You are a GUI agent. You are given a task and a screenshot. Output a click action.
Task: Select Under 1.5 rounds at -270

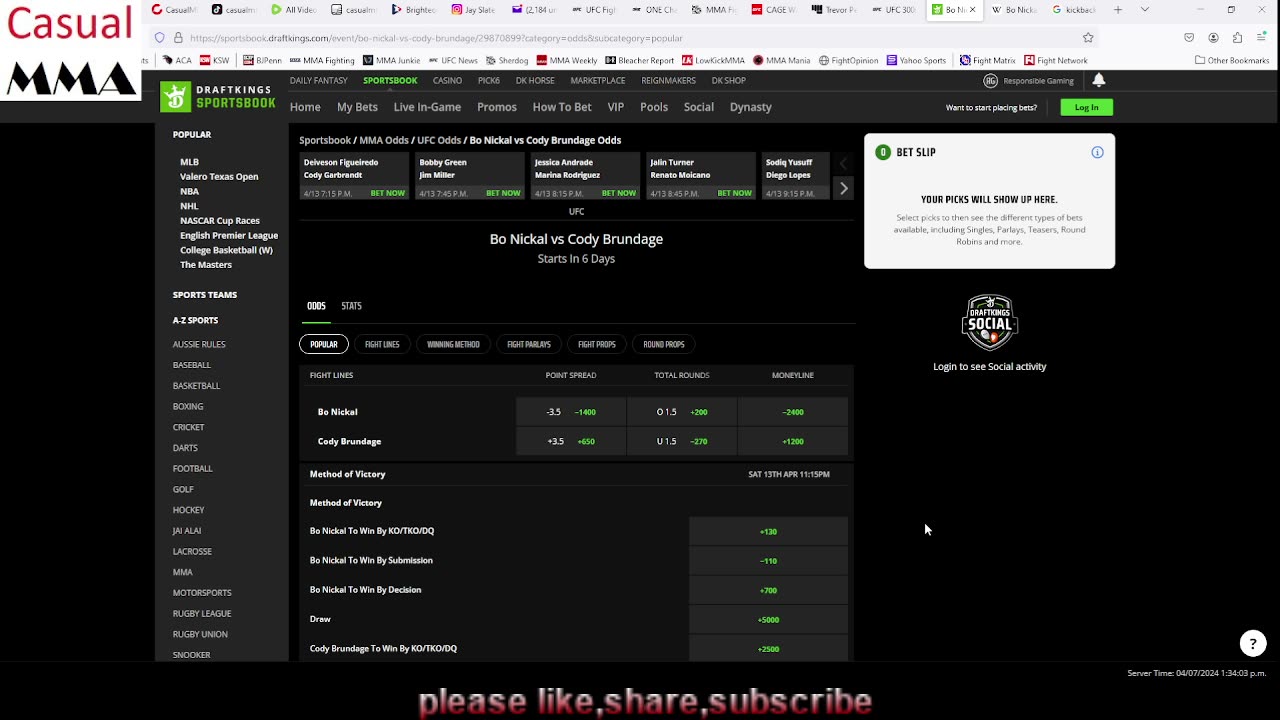tap(682, 441)
